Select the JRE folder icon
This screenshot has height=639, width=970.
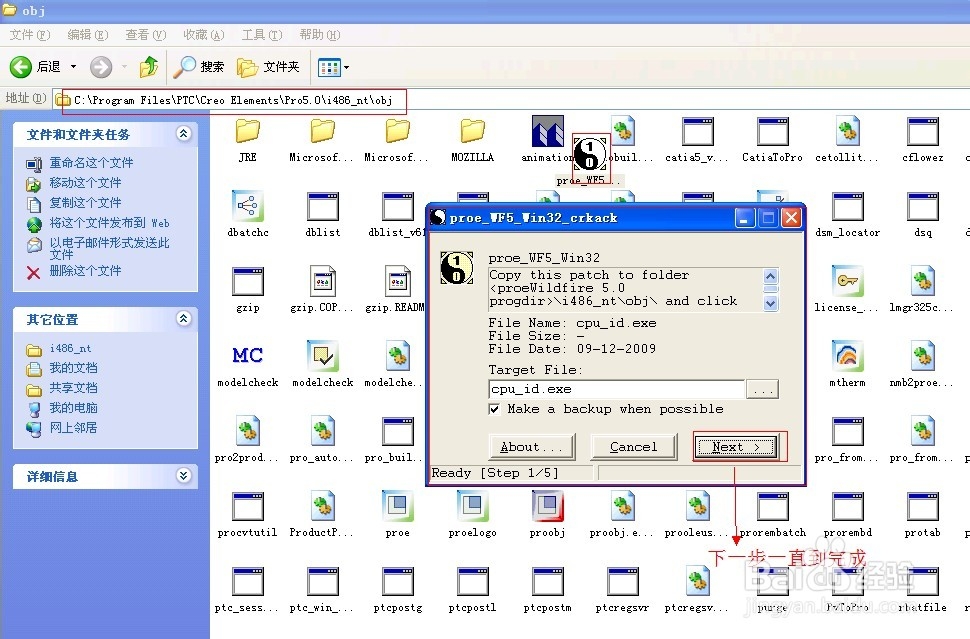pos(247,131)
